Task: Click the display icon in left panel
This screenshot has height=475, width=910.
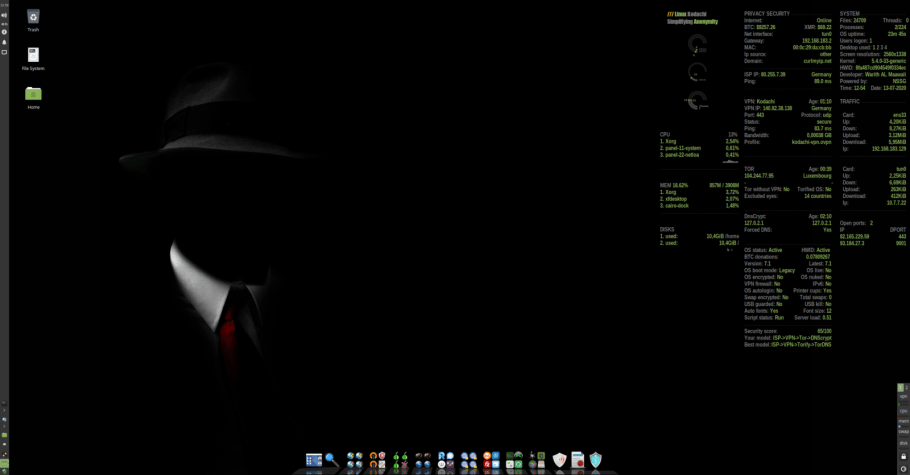Action: (x=4, y=52)
